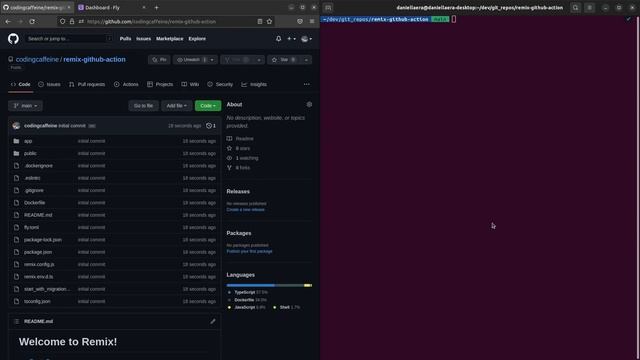Open Marketplace in the GitHub header
The width and height of the screenshot is (640, 360).
[x=169, y=39]
